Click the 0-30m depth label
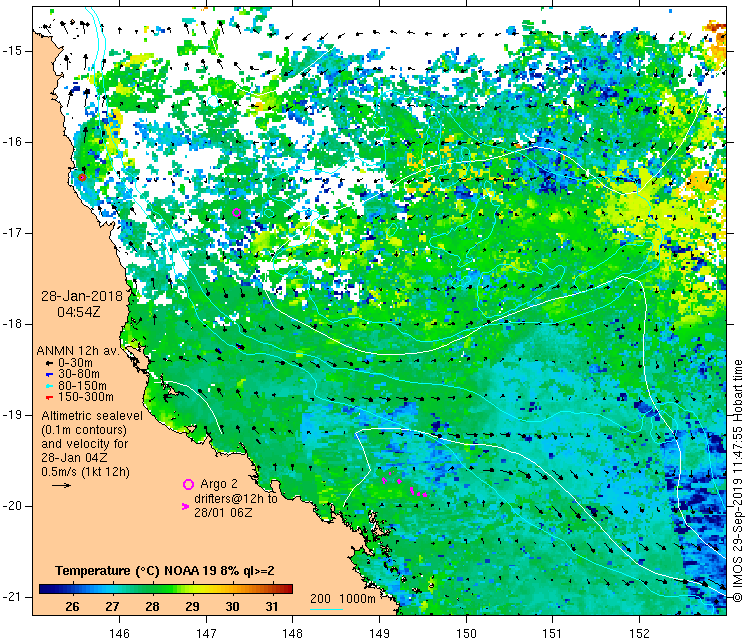The image size is (750, 640). (76, 363)
